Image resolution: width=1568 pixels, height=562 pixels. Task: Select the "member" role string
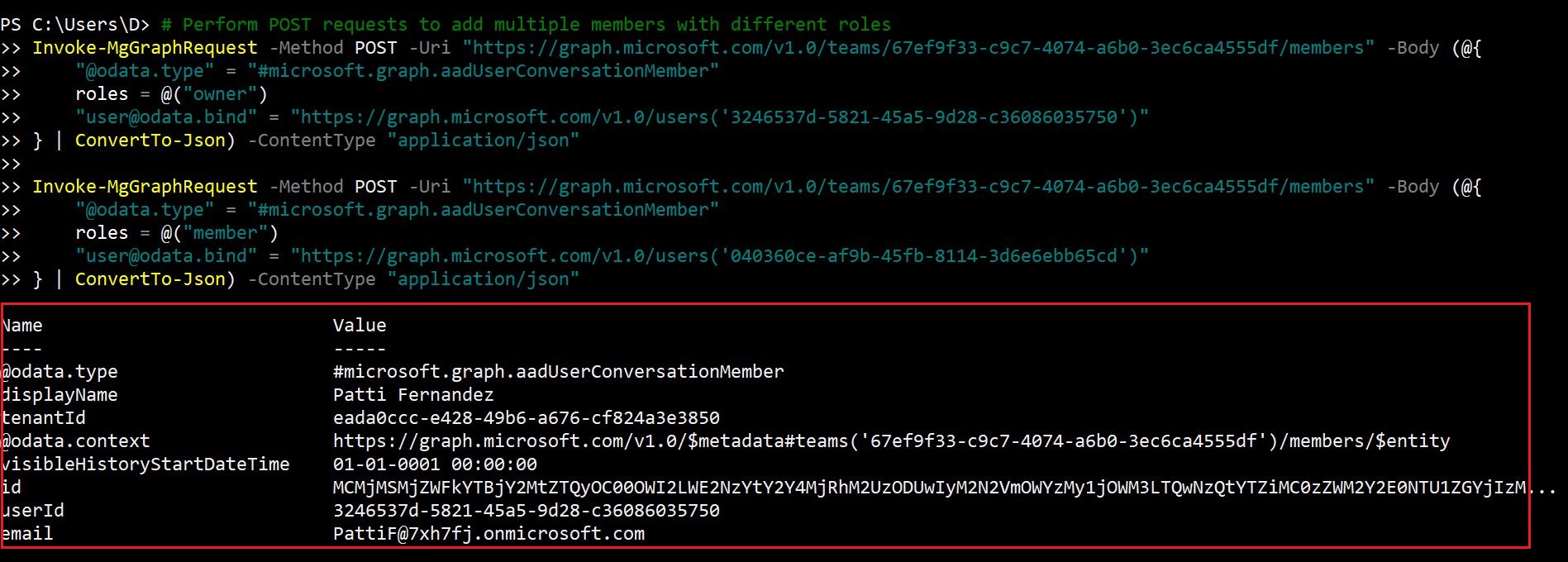click(x=225, y=233)
